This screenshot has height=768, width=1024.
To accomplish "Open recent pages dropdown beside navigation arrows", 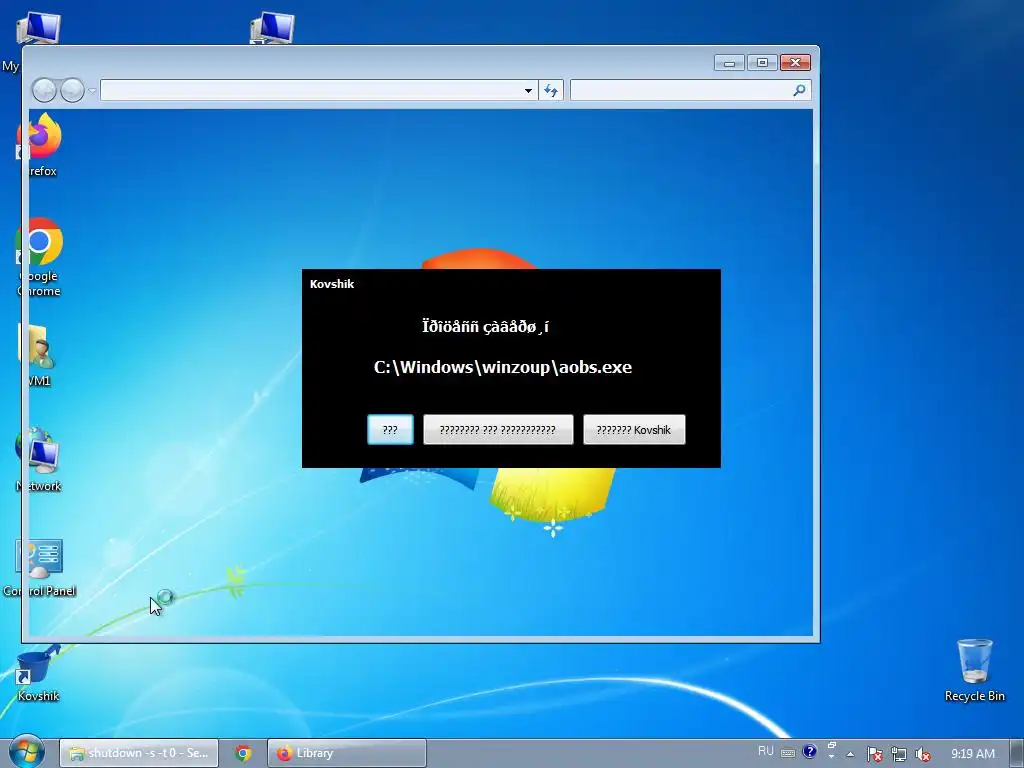I will [x=92, y=90].
